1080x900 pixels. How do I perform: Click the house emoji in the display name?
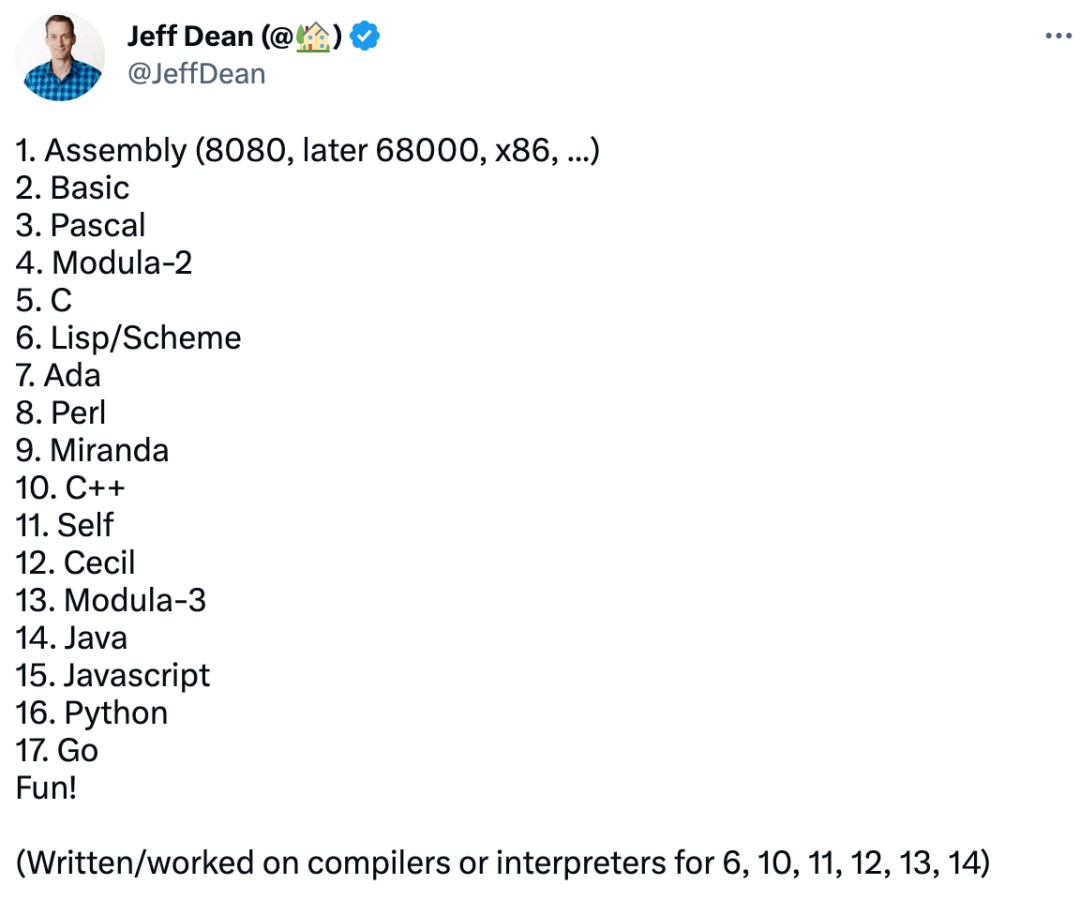point(313,36)
